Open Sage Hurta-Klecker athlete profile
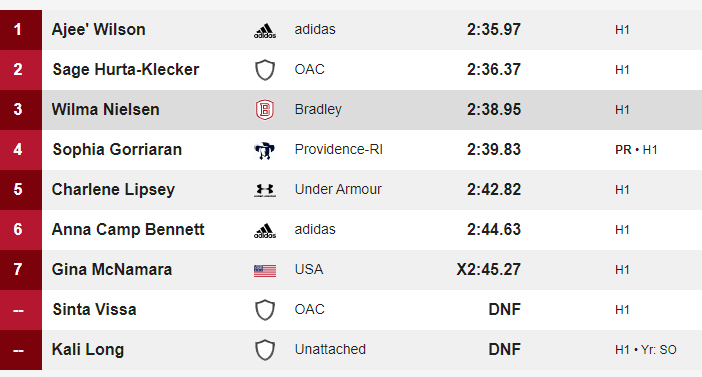Image resolution: width=702 pixels, height=377 pixels. 125,69
